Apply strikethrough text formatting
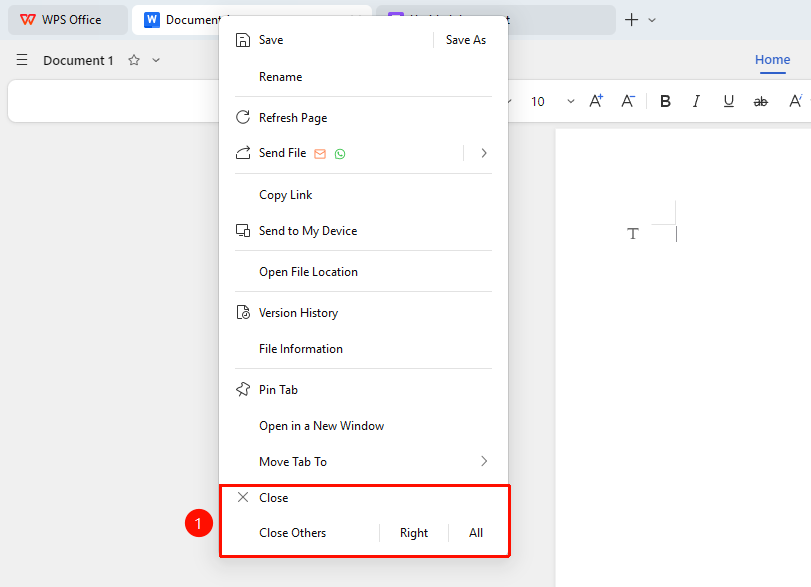Image resolution: width=811 pixels, height=587 pixels. (x=760, y=102)
